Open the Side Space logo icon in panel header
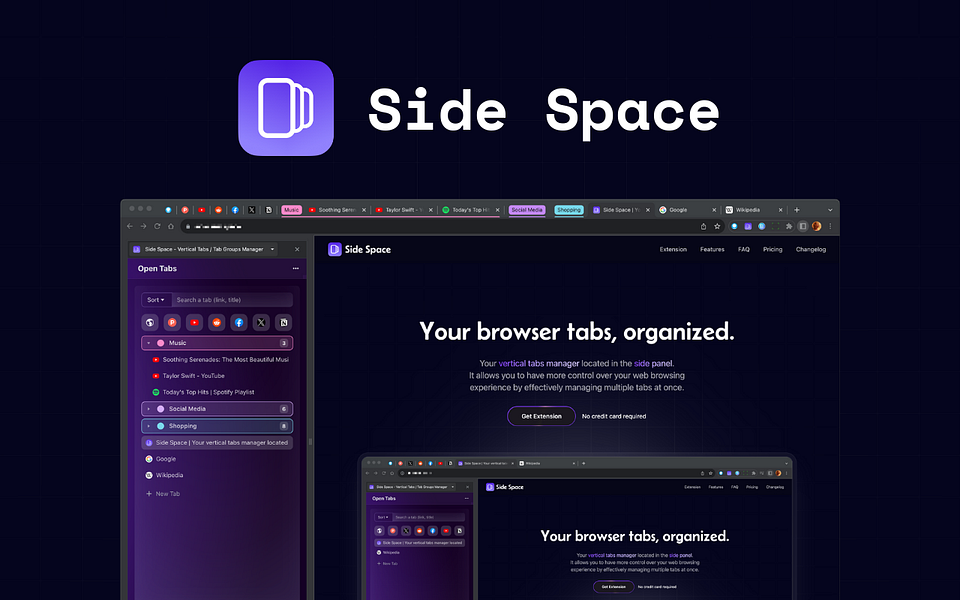 (136, 250)
